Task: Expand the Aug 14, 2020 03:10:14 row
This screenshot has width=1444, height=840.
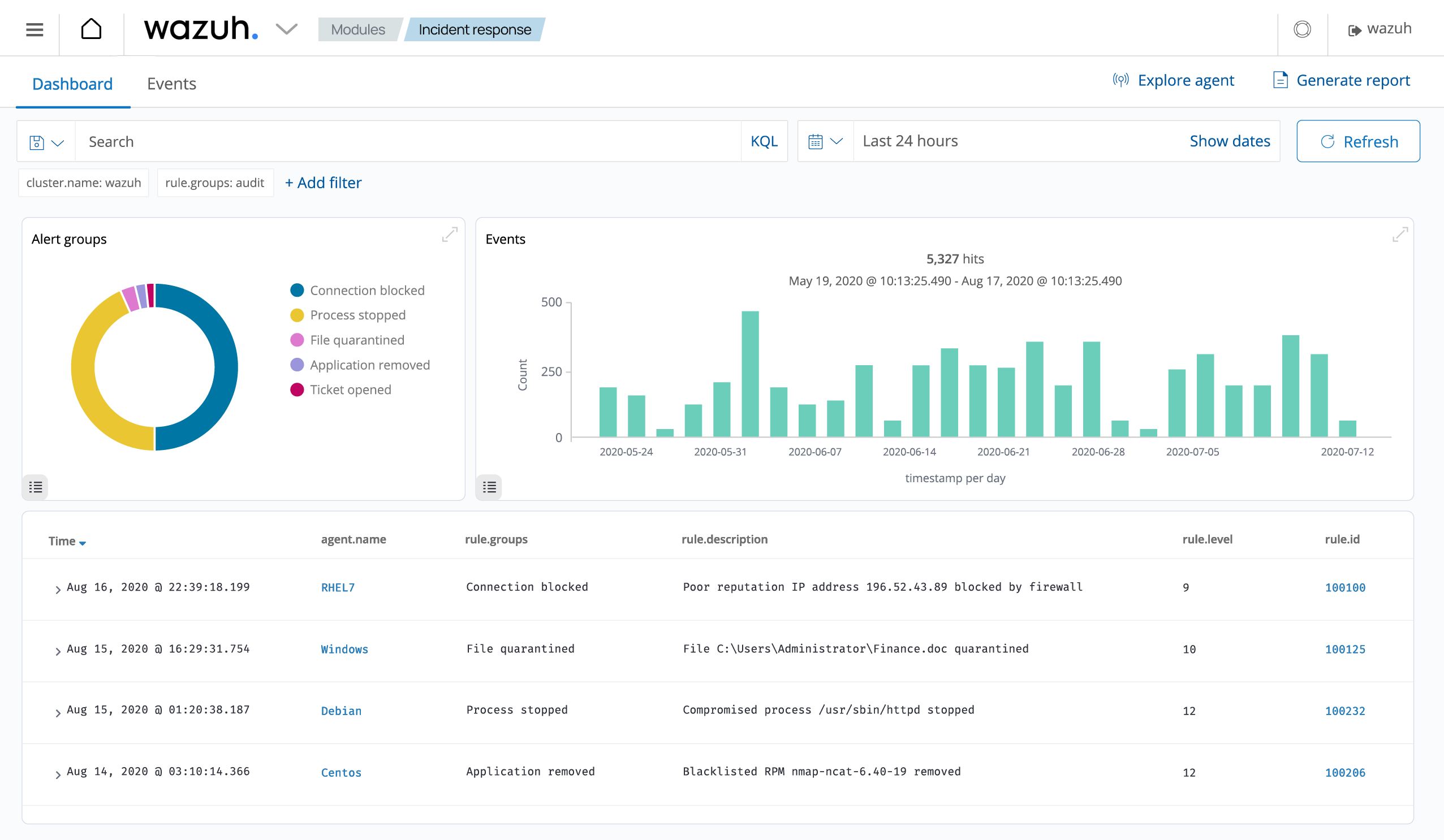Action: (58, 775)
